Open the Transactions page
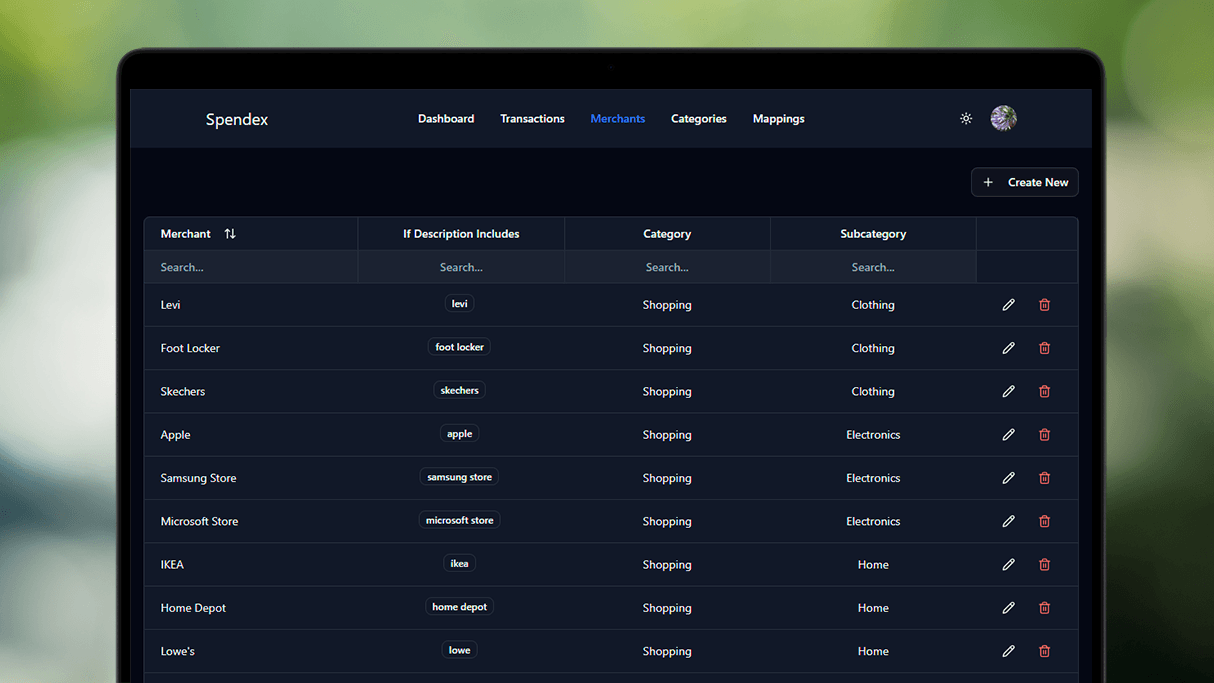Viewport: 1214px width, 683px height. pyautogui.click(x=532, y=119)
